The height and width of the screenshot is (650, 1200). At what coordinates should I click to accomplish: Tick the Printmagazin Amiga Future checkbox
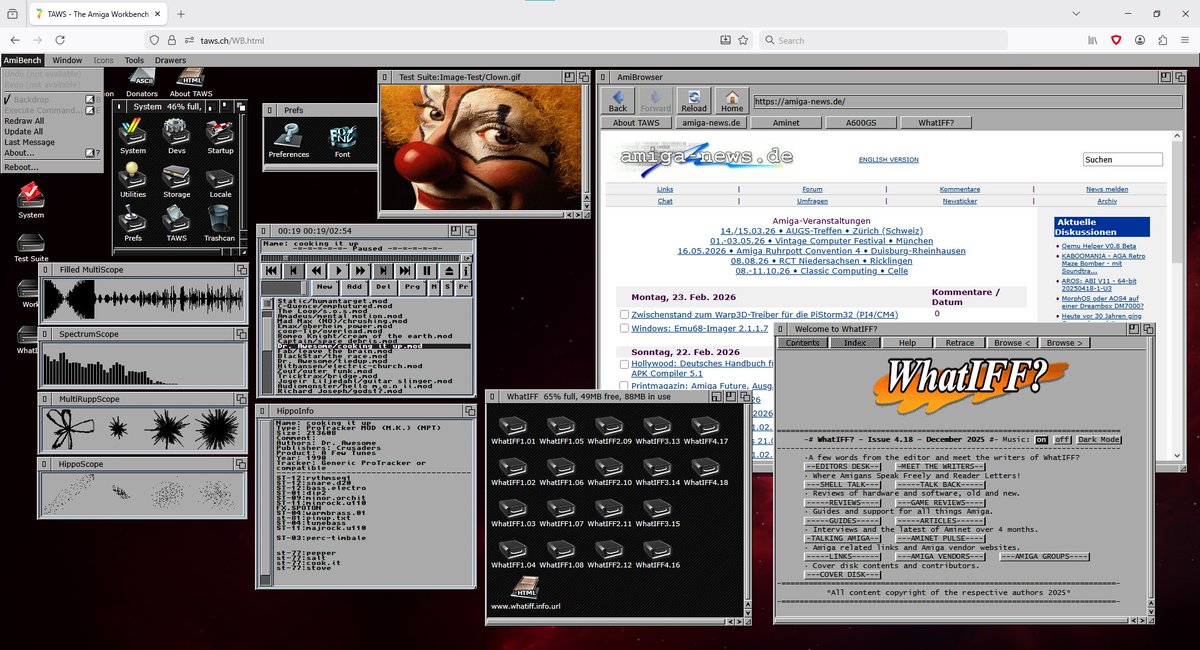624,385
